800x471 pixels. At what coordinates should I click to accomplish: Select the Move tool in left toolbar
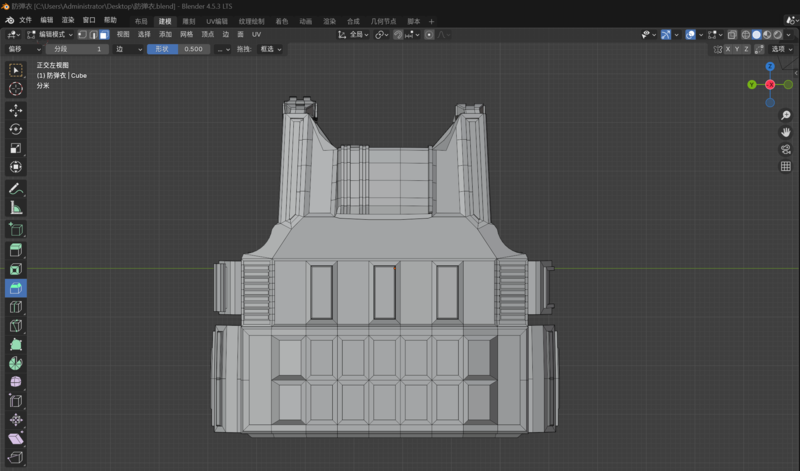(x=16, y=110)
